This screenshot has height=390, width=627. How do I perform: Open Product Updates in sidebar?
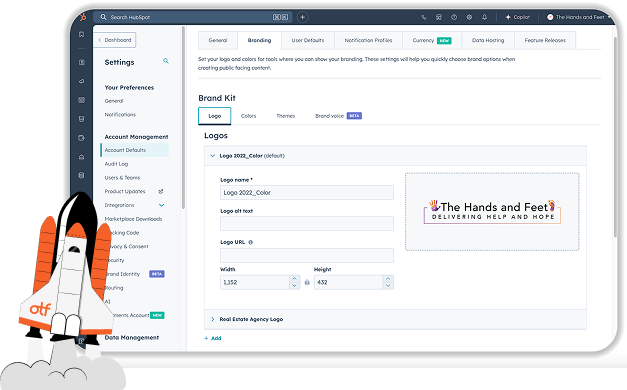(125, 192)
